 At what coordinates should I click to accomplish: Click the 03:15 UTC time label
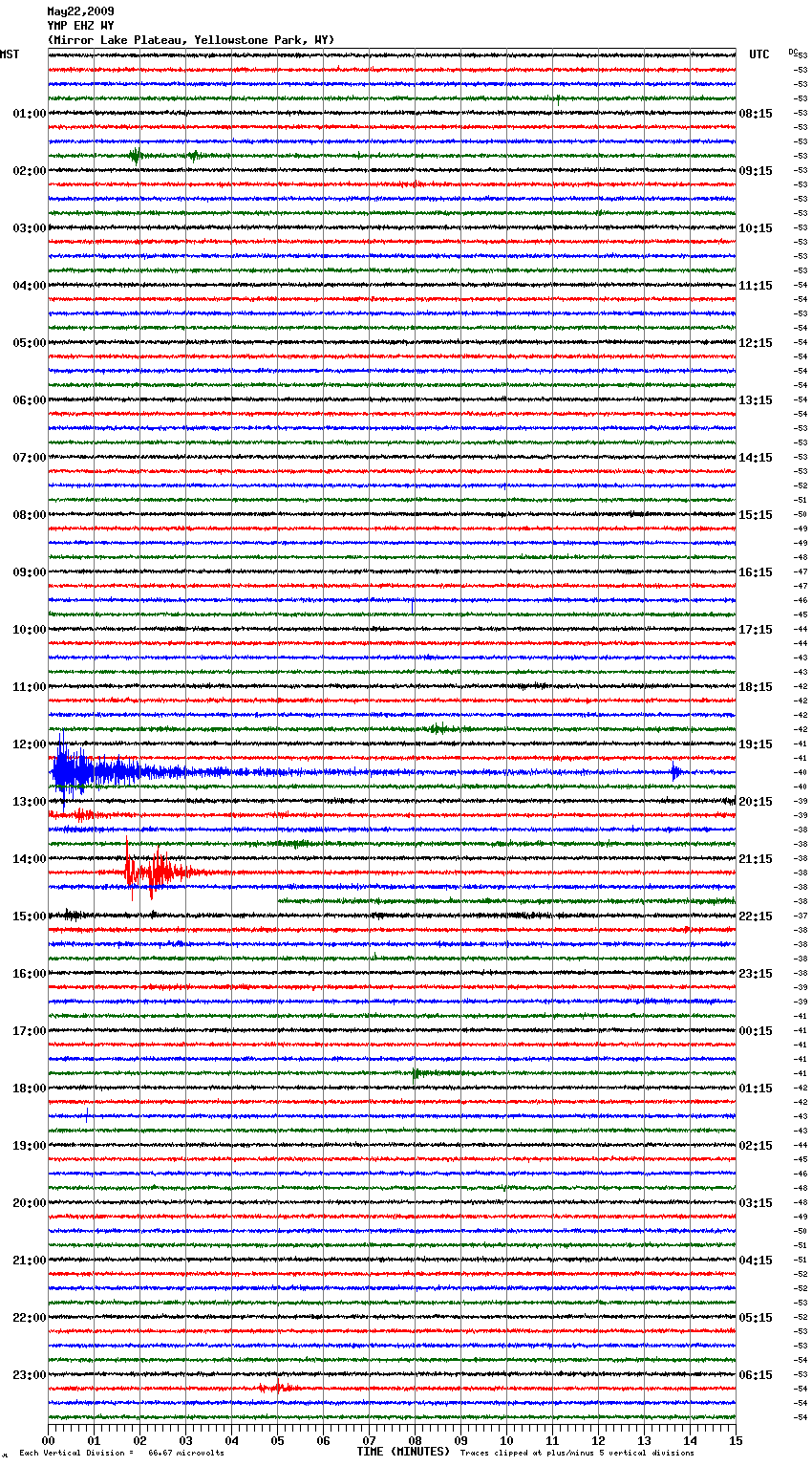(x=756, y=1203)
